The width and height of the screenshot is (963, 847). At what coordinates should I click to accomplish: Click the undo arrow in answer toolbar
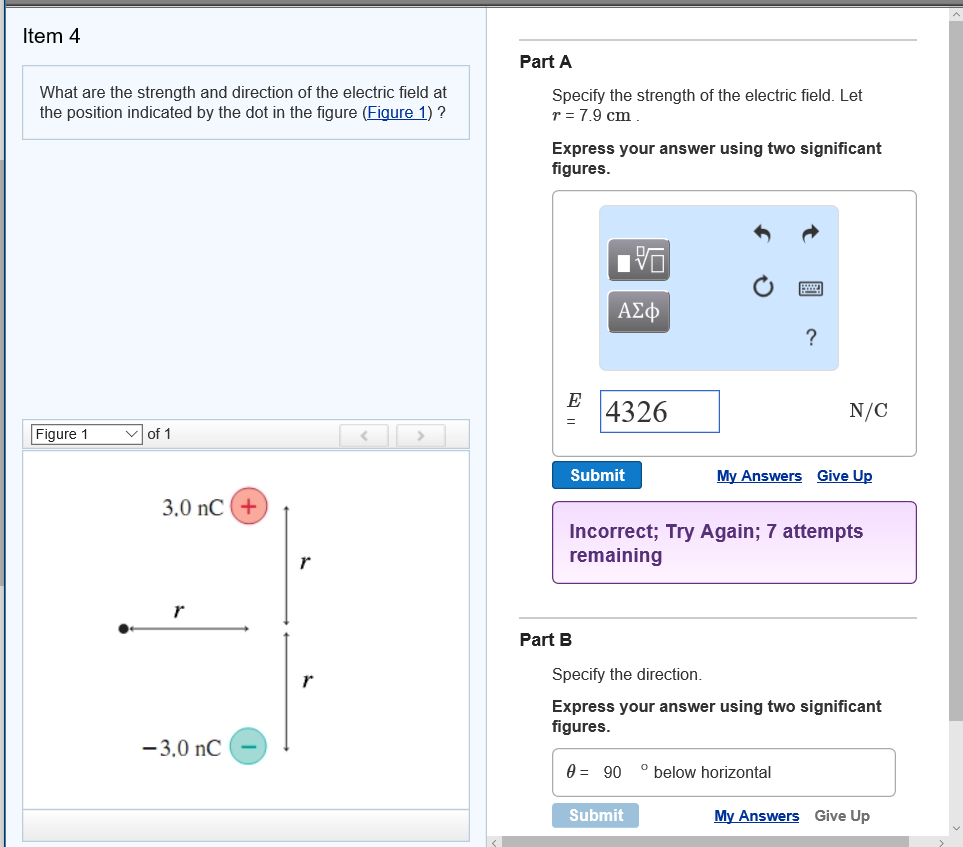point(762,235)
